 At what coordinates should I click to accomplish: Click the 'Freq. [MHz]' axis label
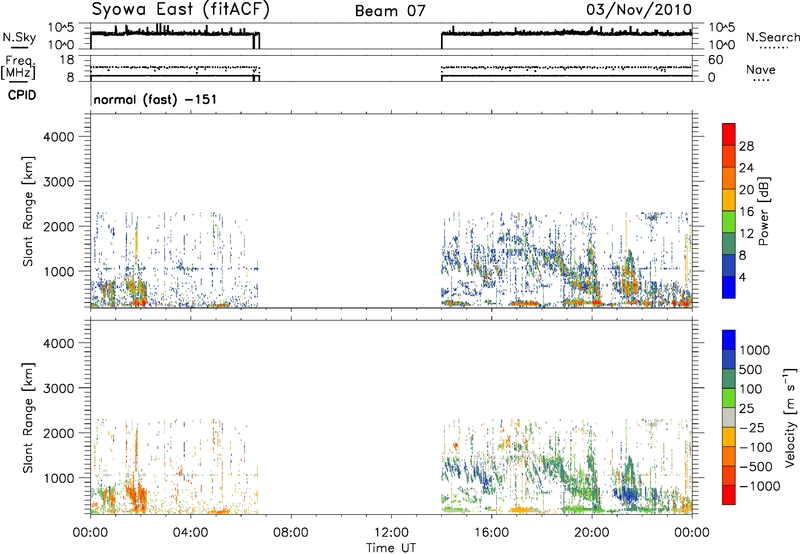point(18,68)
